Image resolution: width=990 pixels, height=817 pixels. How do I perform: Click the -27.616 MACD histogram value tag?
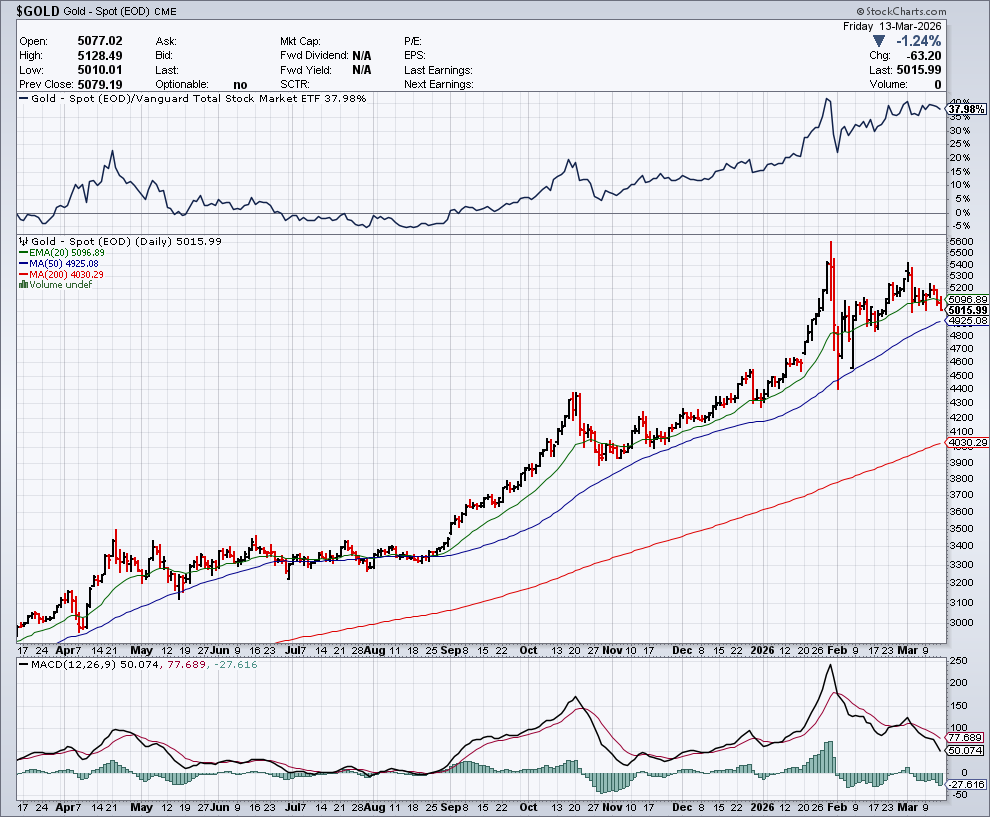pyautogui.click(x=967, y=785)
